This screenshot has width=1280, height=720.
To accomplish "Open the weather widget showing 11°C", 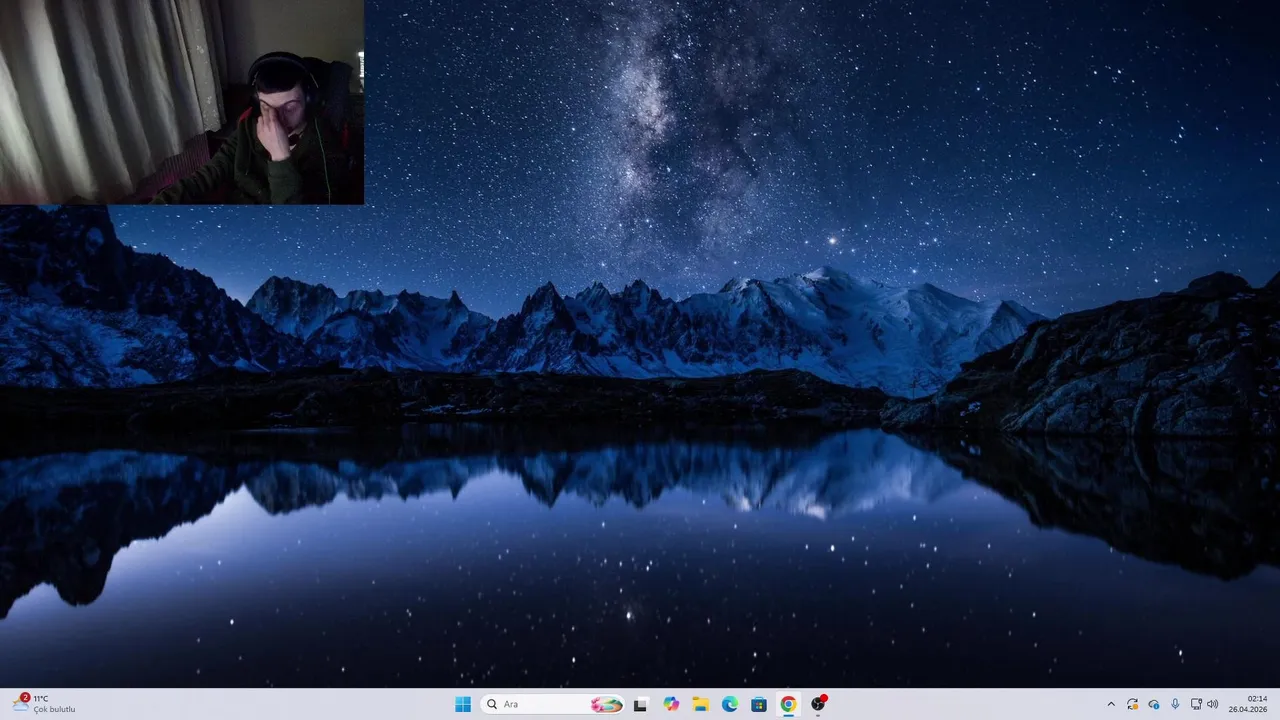I will click(45, 704).
